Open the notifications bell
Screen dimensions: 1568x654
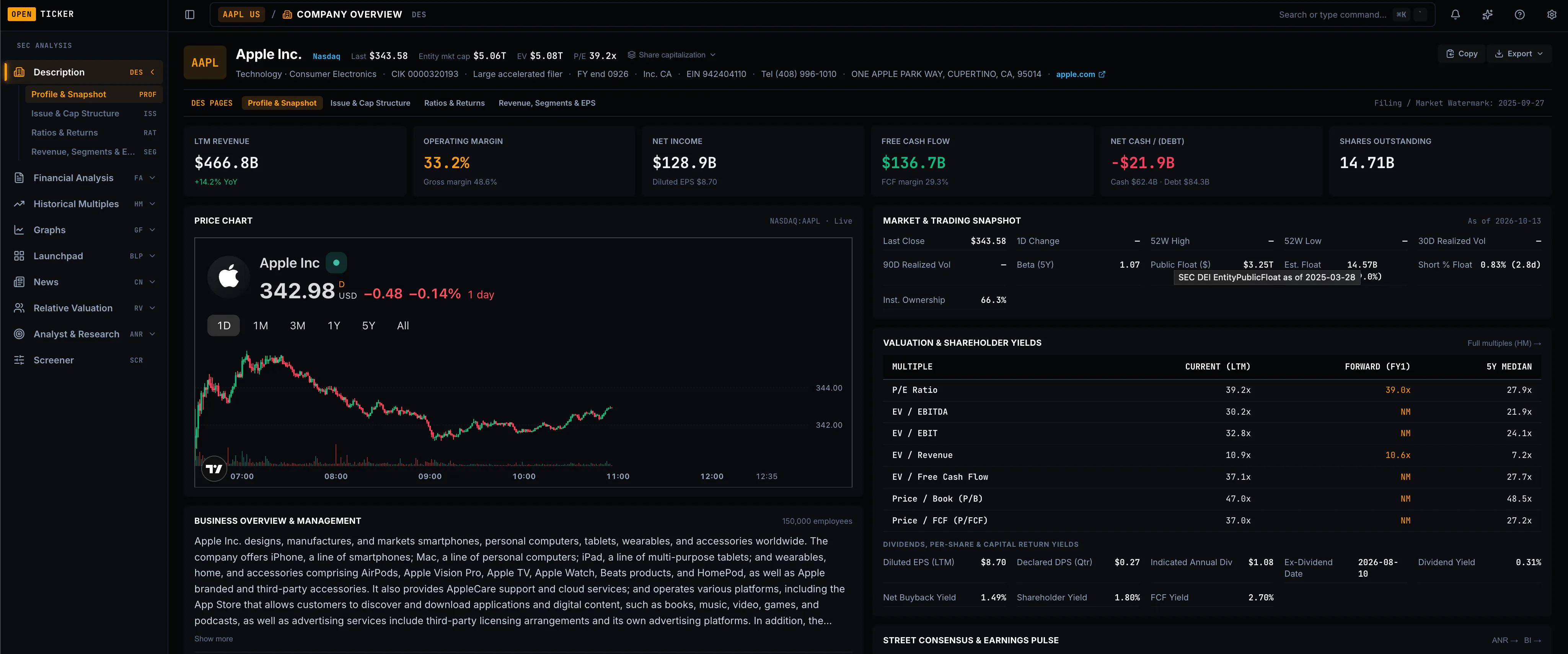[x=1456, y=15]
